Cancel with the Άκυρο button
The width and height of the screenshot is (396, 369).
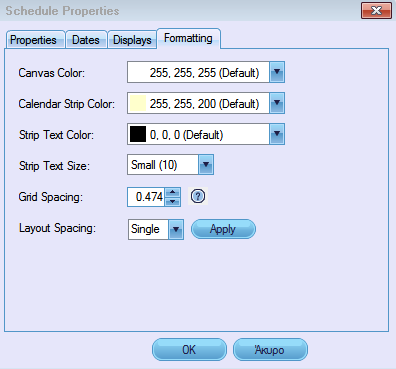click(270, 350)
